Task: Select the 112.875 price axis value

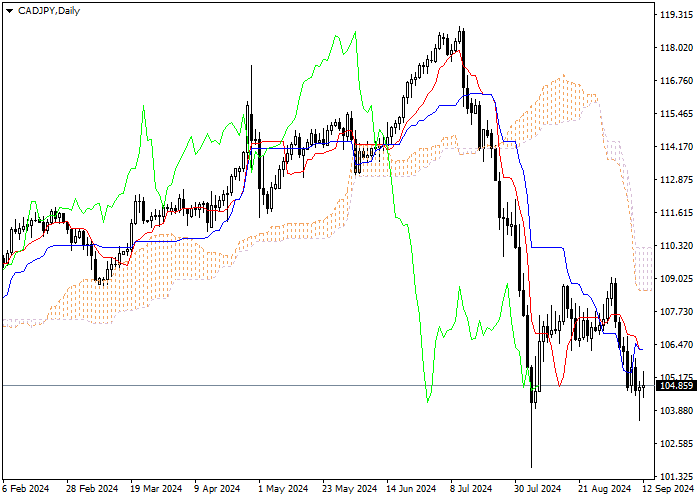Action: tap(676, 180)
